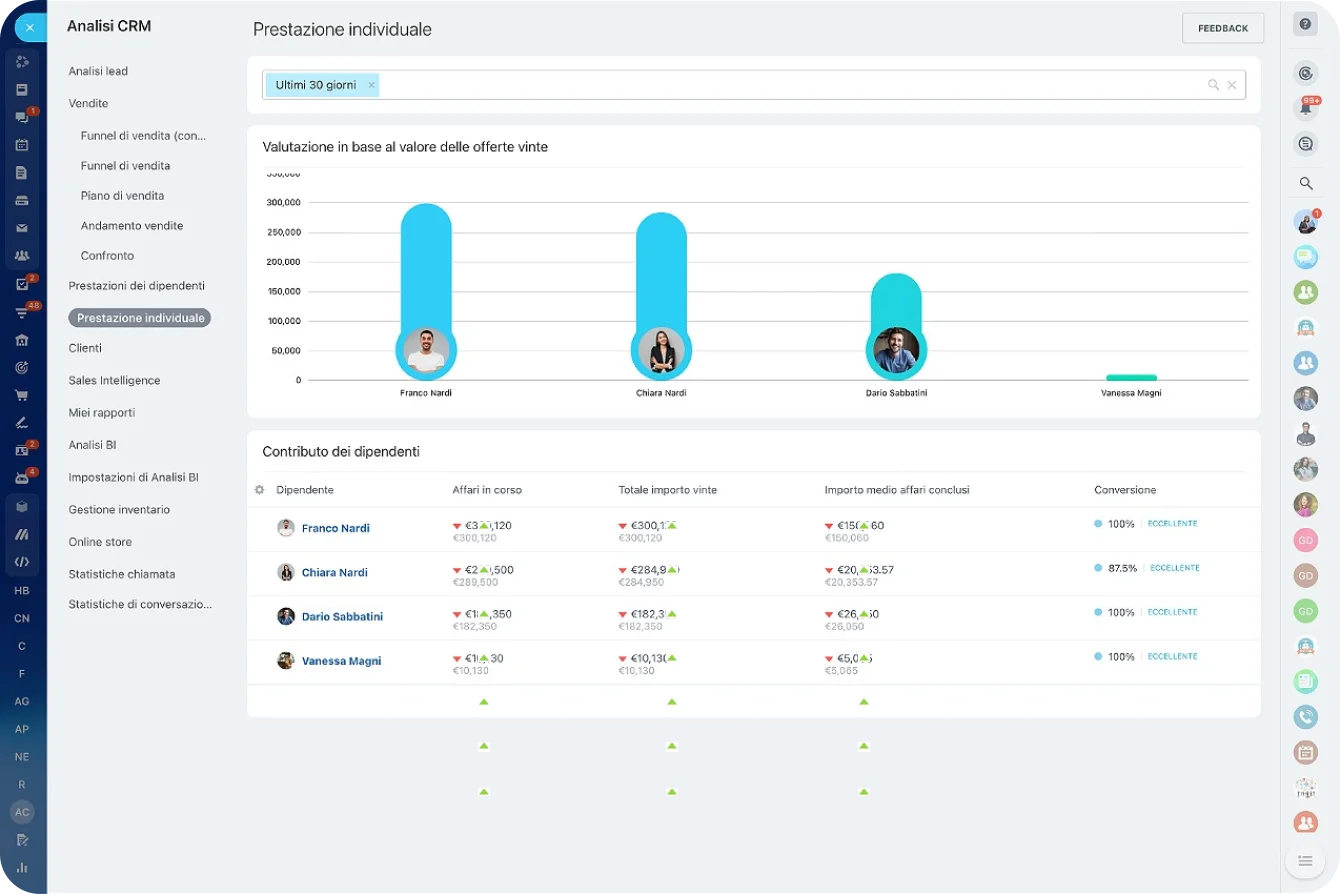Click €182,350 under Dario Sabbatini Totale importo vinte
The width and height of the screenshot is (1340, 894).
click(640, 626)
